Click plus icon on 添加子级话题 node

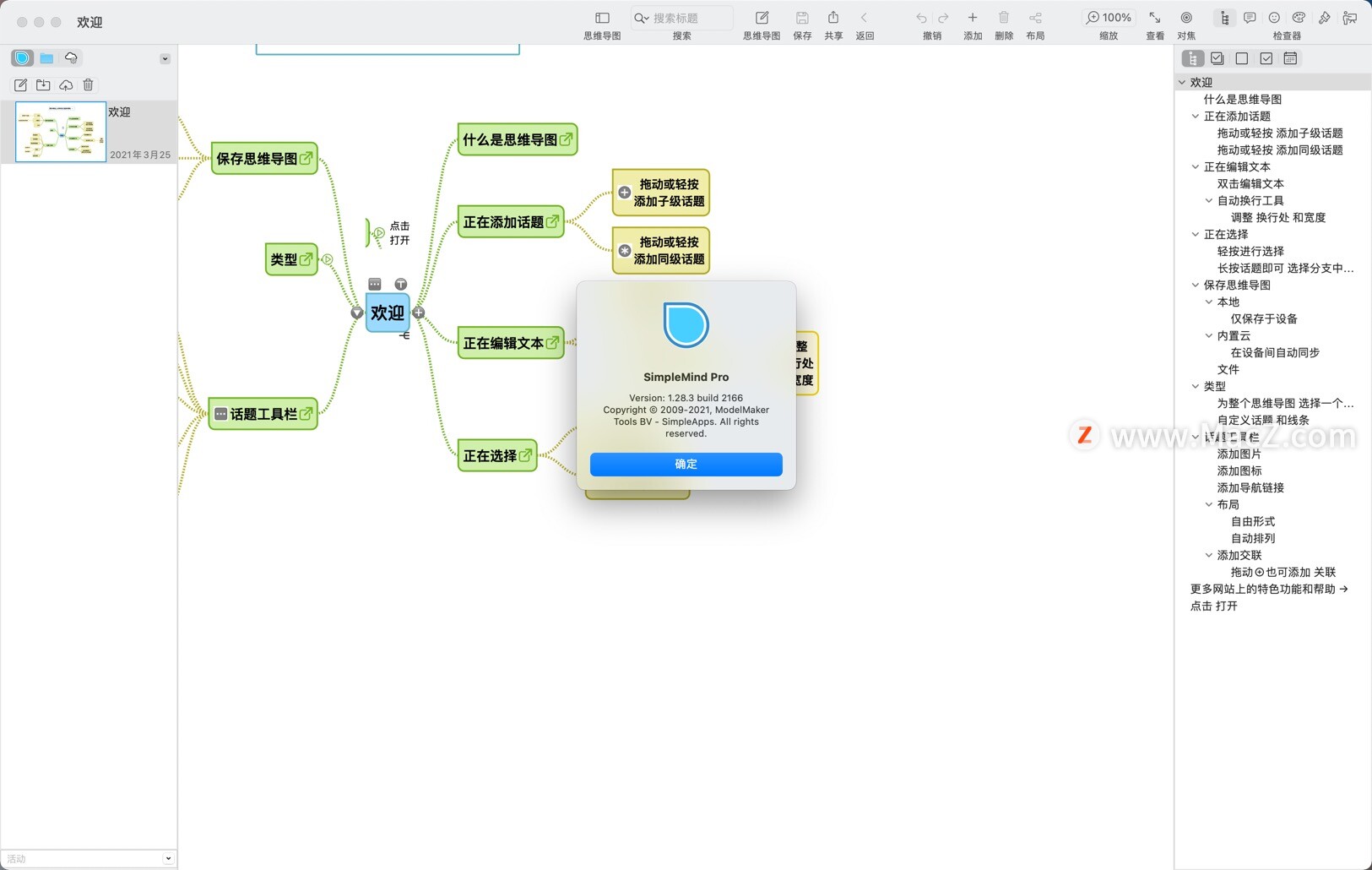coord(624,193)
